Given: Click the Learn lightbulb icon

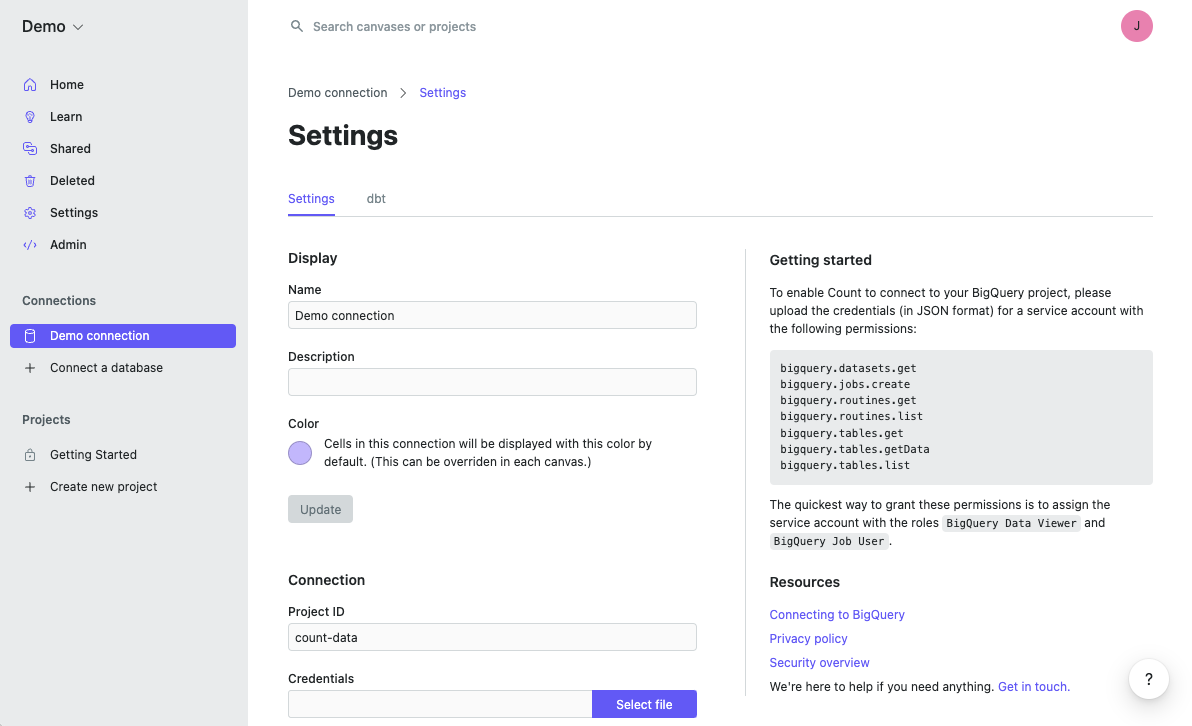Looking at the screenshot, I should pyautogui.click(x=30, y=117).
